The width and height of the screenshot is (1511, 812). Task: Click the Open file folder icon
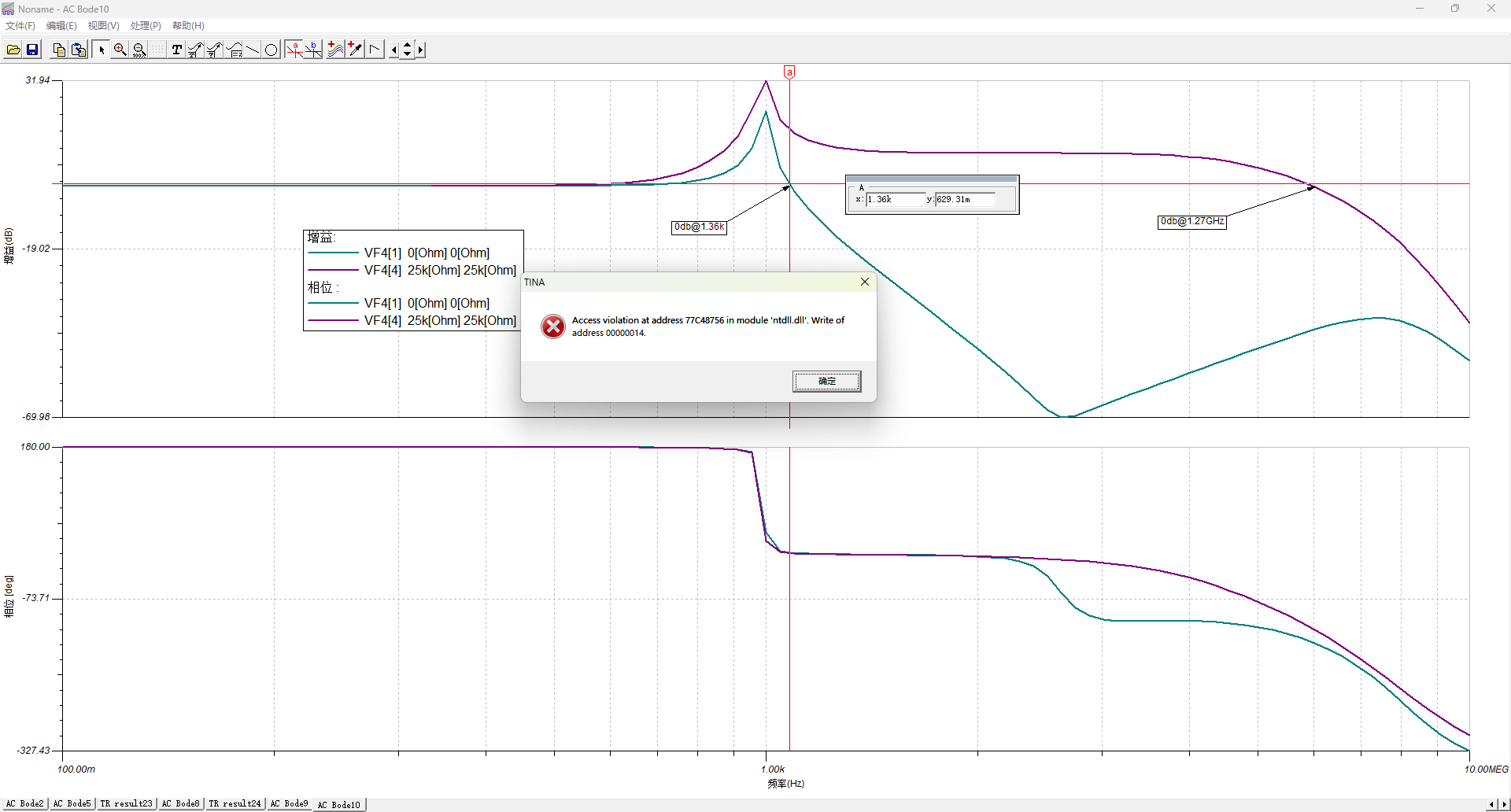(x=13, y=50)
